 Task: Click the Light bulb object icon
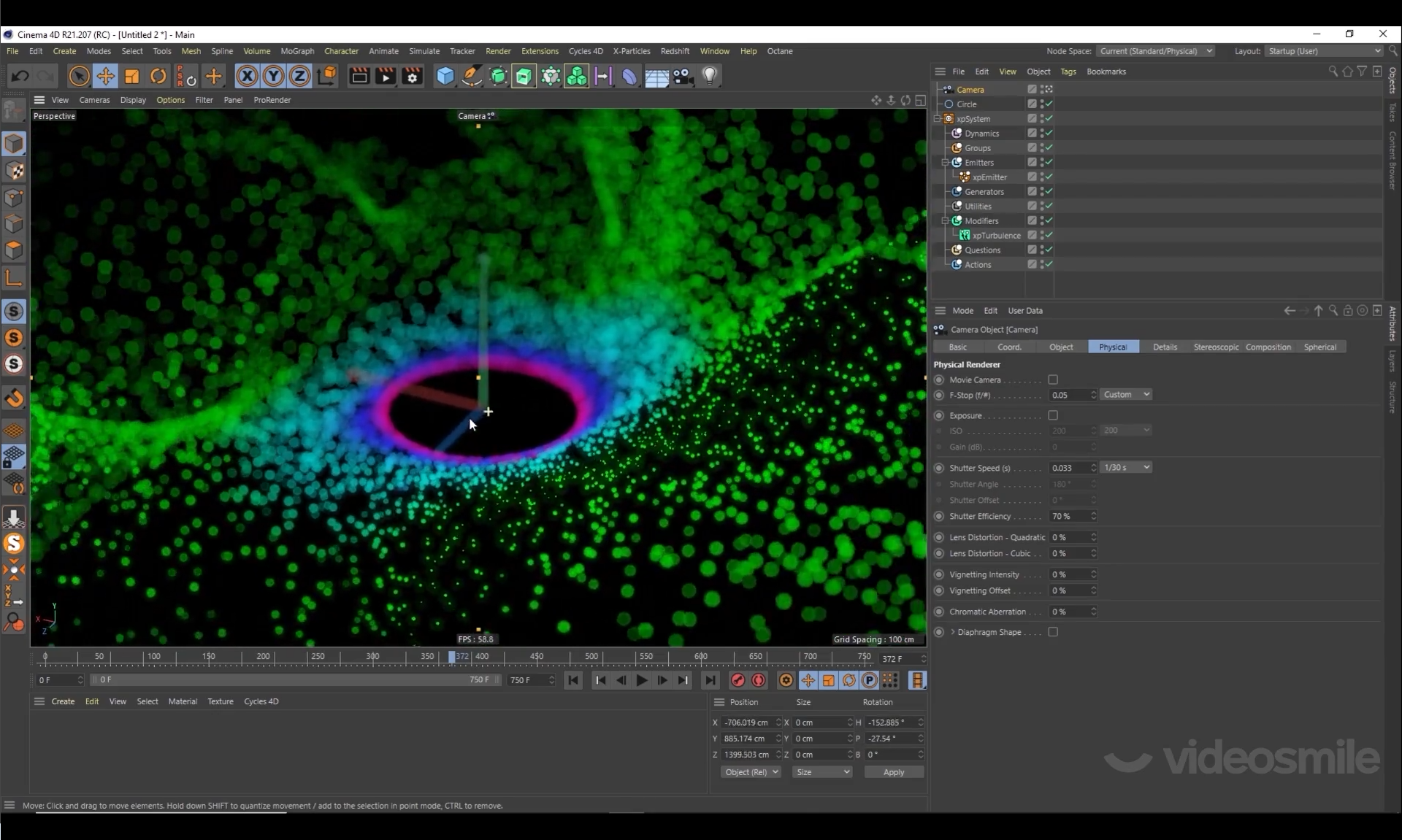tap(709, 76)
